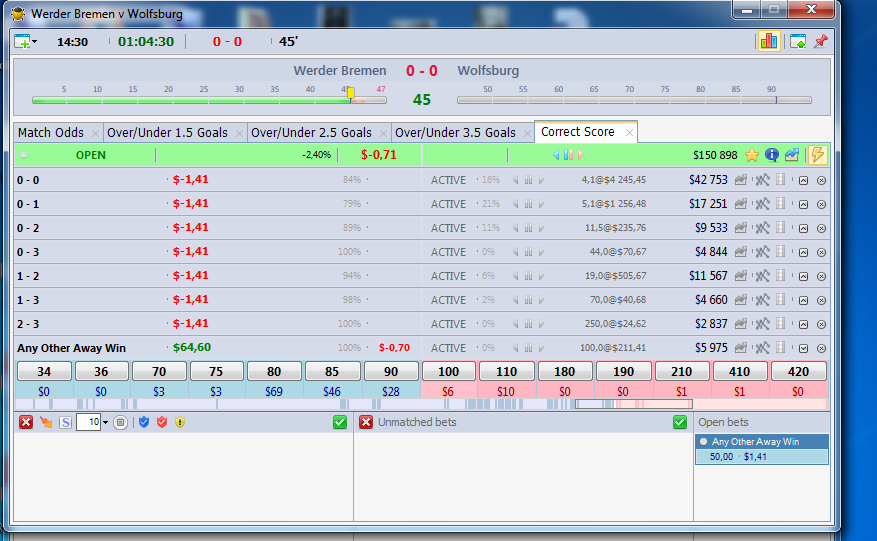Step forward with the pink right arrow
Image resolution: width=877 pixels, height=541 pixels.
point(581,155)
